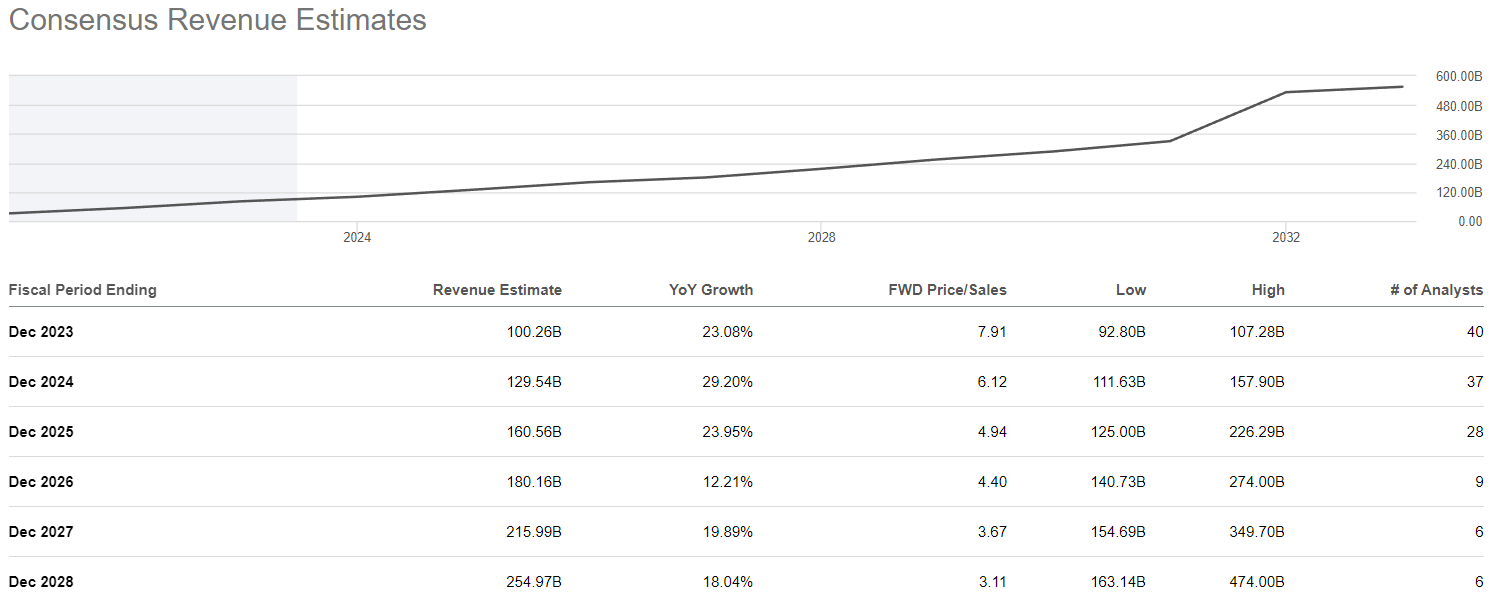This screenshot has height=597, width=1497.
Task: Click the YoY Growth column header
Action: point(711,290)
